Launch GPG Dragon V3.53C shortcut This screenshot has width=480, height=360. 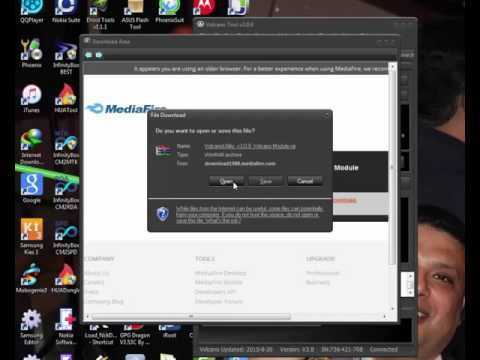click(135, 334)
